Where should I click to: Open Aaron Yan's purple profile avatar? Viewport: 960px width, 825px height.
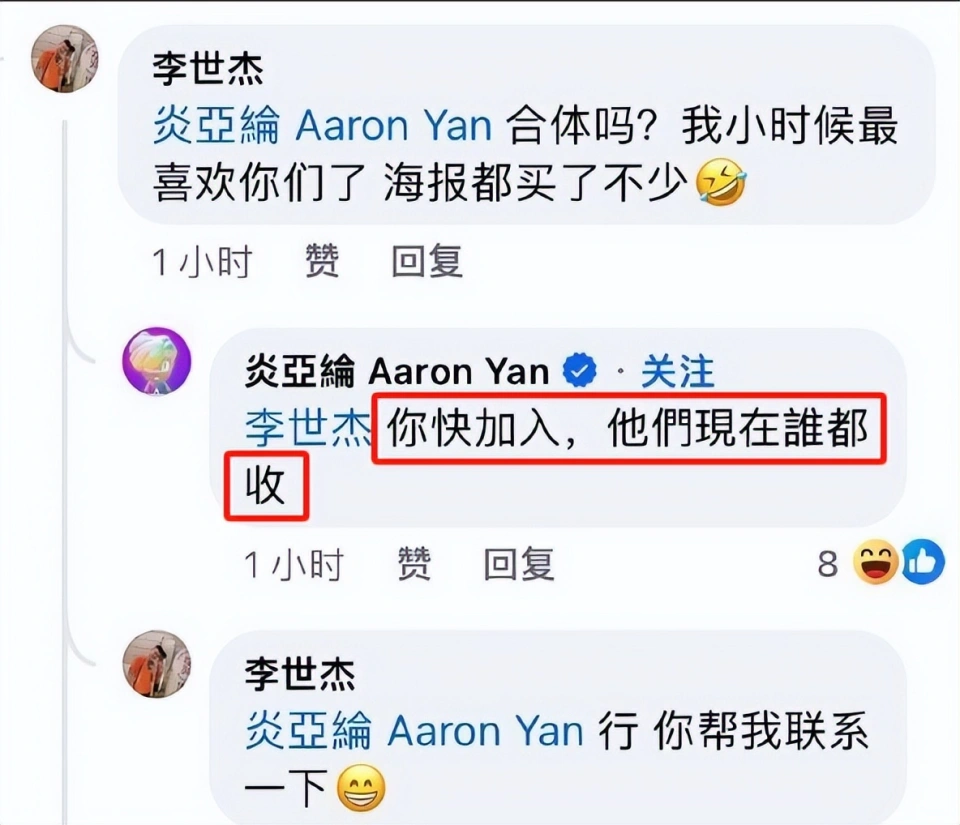157,361
